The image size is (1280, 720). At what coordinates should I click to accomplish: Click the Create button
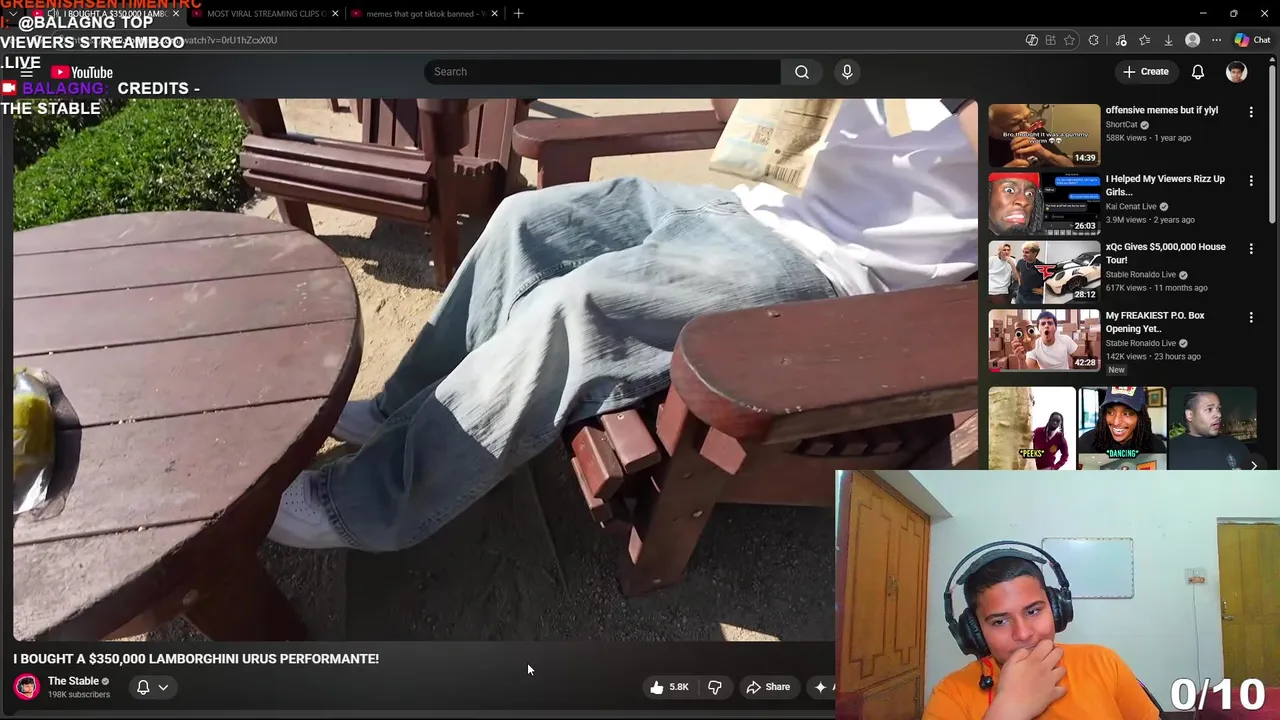(1146, 72)
